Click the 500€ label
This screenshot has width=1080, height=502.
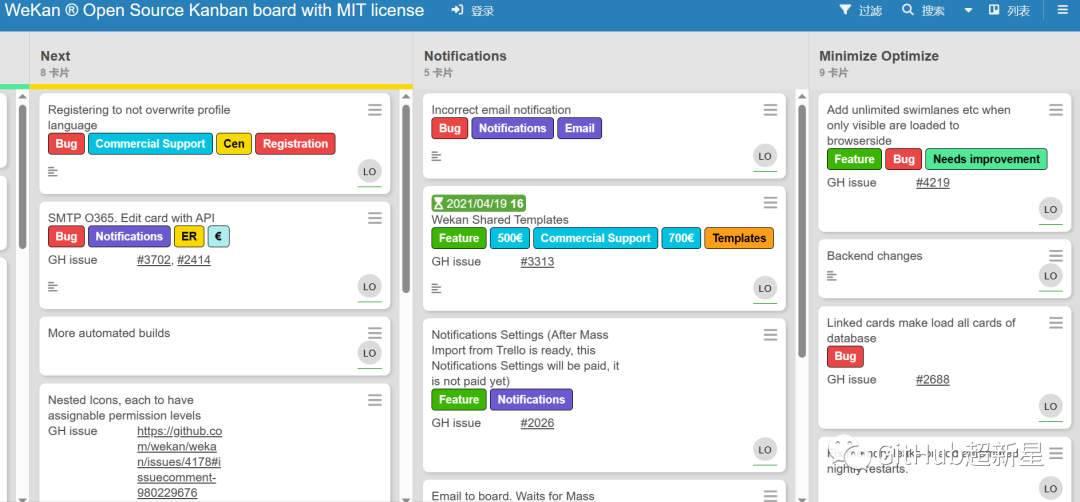[510, 238]
